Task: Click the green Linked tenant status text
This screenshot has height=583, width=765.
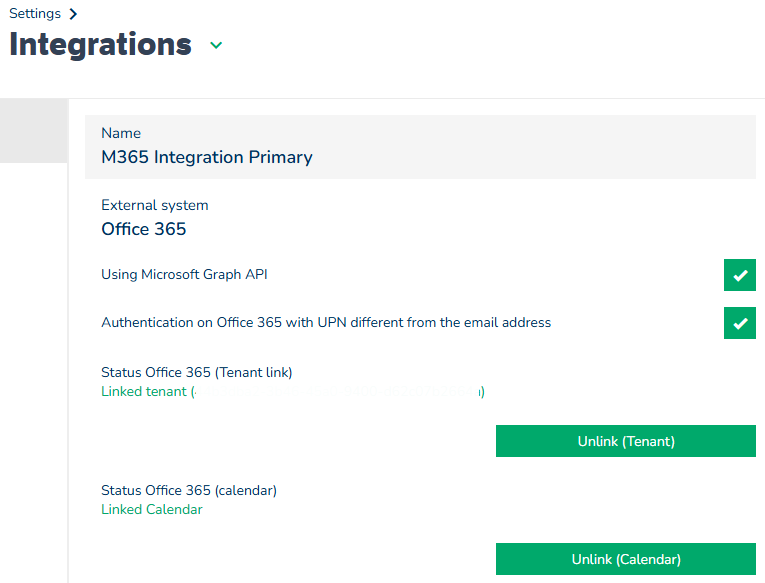Action: (144, 392)
